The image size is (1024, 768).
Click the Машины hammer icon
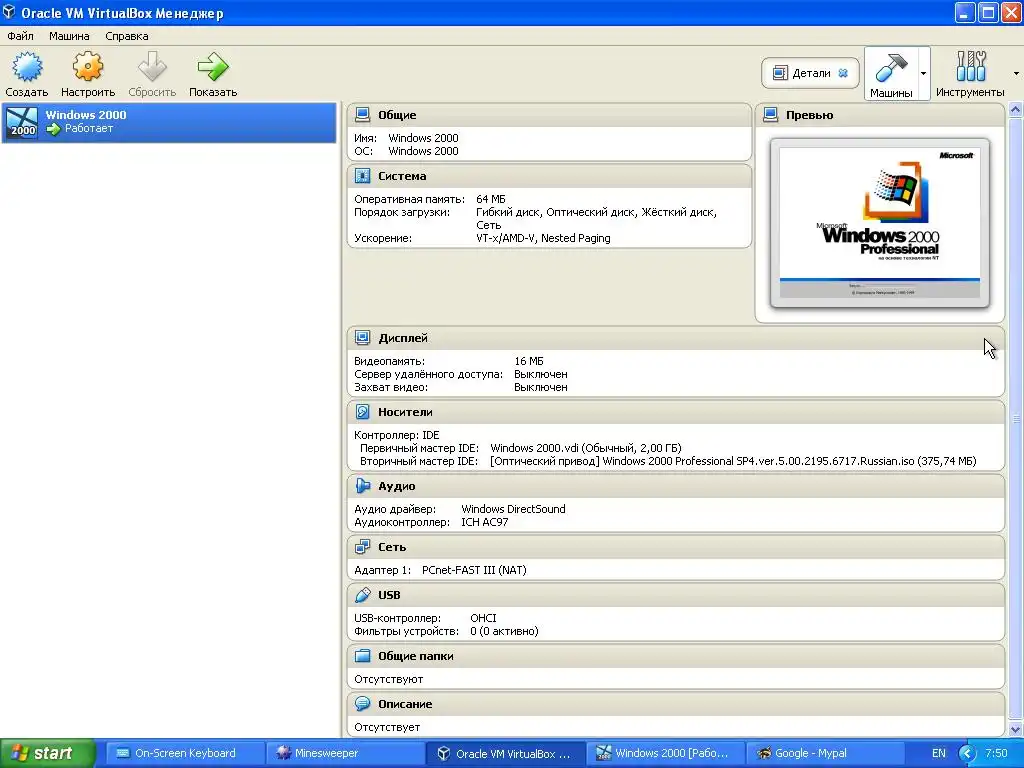[x=891, y=67]
